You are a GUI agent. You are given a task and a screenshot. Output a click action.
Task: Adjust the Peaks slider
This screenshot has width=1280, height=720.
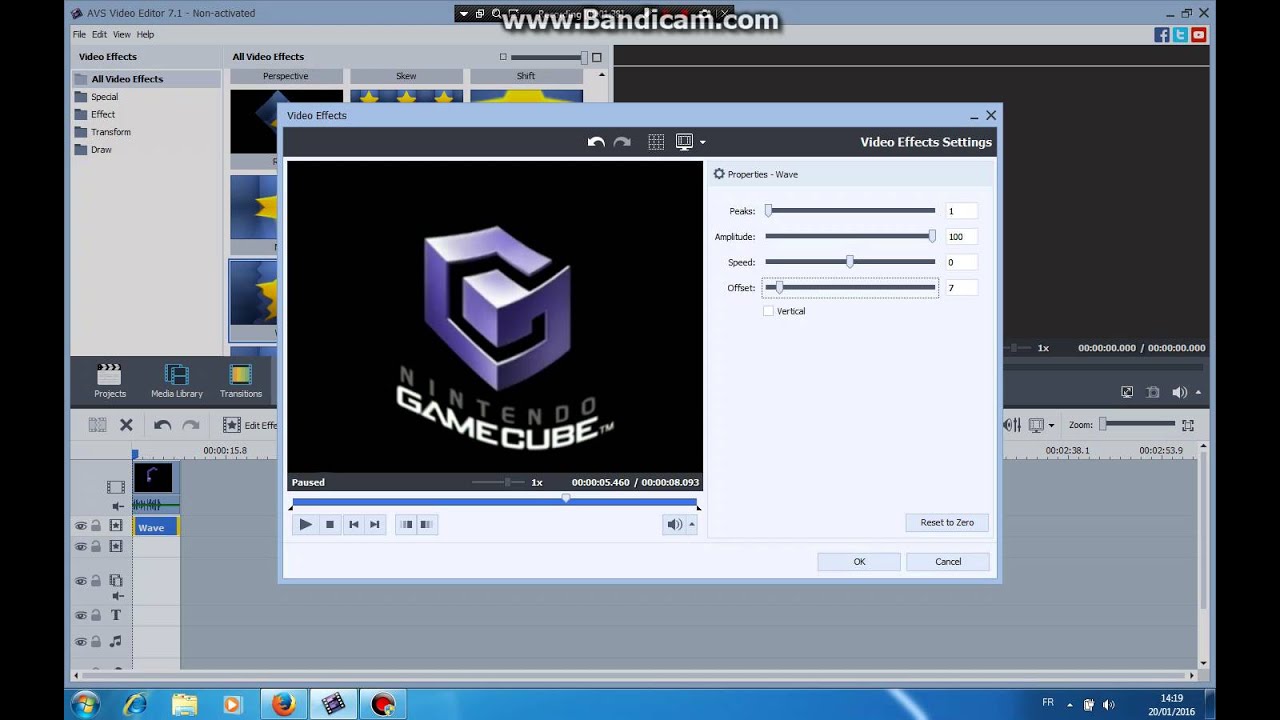850,211
